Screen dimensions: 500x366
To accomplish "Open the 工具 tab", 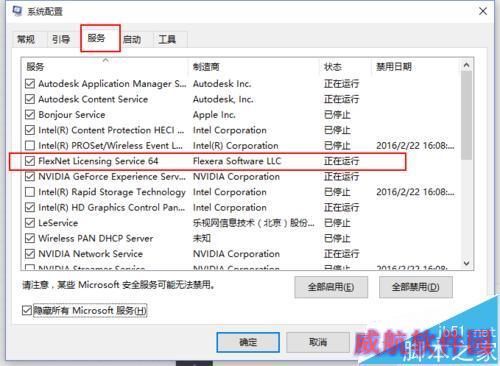I will tap(167, 40).
